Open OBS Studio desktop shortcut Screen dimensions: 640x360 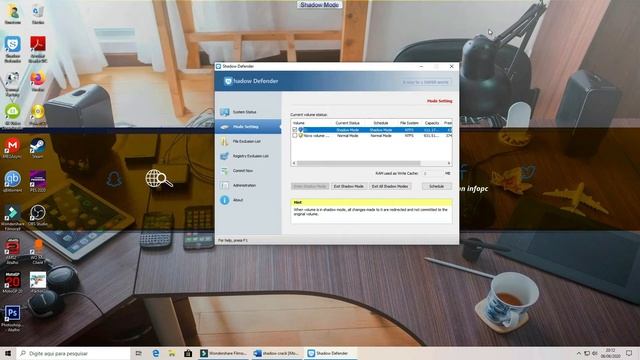[38, 216]
